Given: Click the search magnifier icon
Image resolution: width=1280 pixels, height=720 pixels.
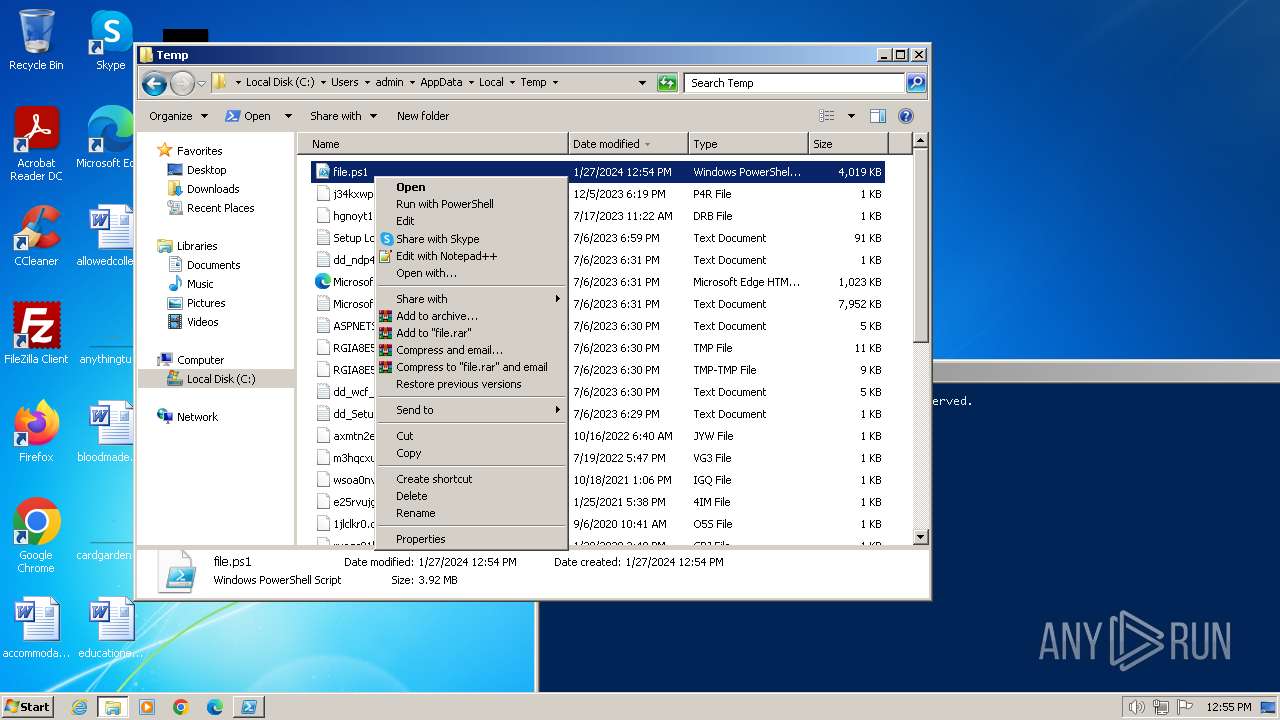Looking at the screenshot, I should [x=916, y=83].
